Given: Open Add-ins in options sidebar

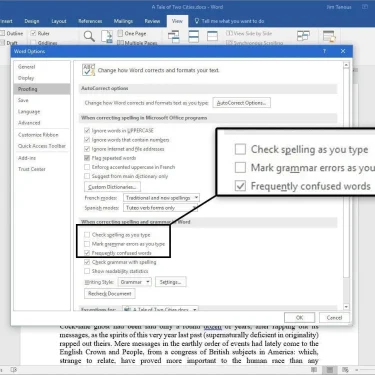Looking at the screenshot, I should click(42, 158).
